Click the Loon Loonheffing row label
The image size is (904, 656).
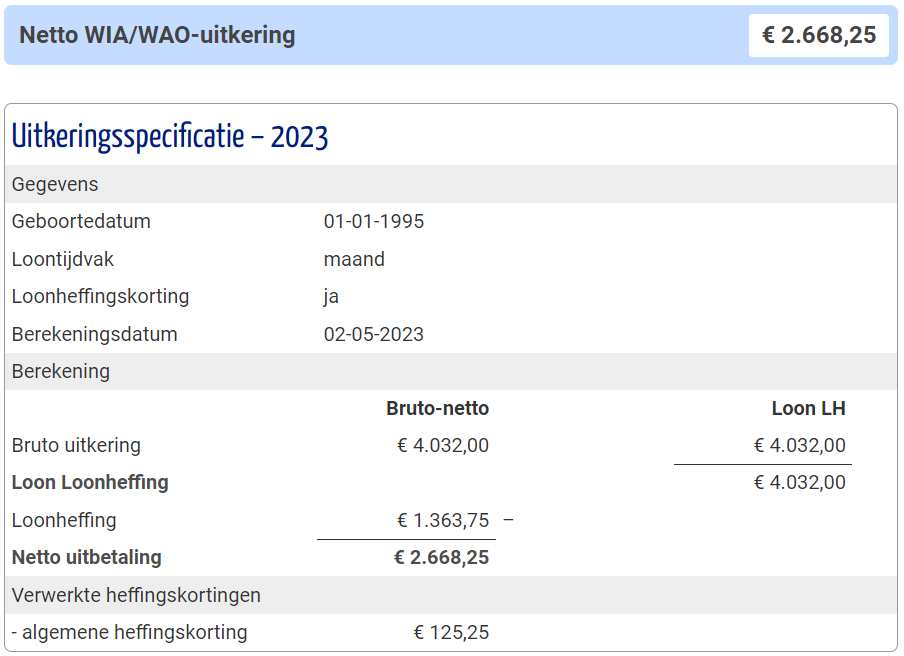pos(90,482)
